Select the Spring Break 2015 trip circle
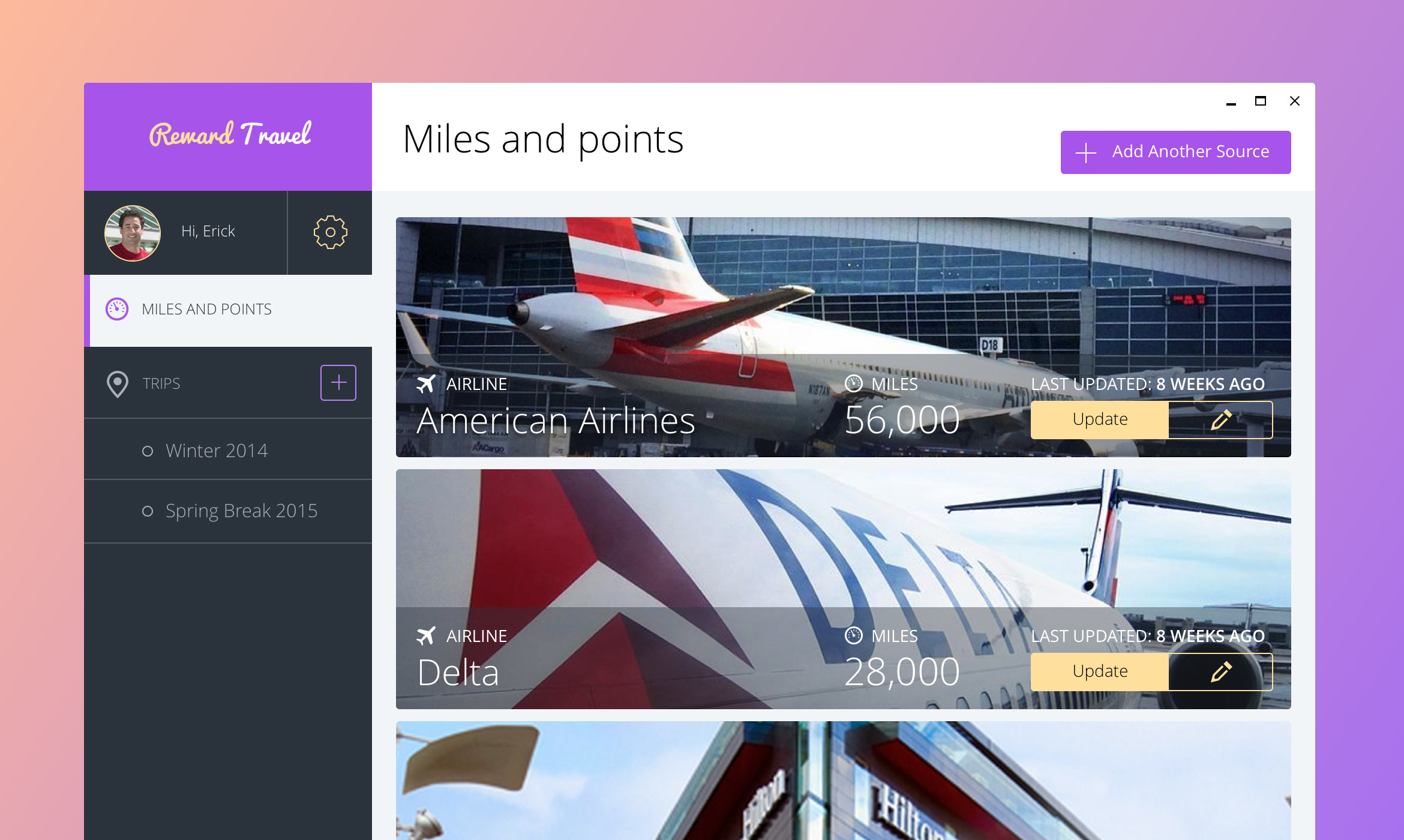Viewport: 1404px width, 840px height. click(x=148, y=511)
